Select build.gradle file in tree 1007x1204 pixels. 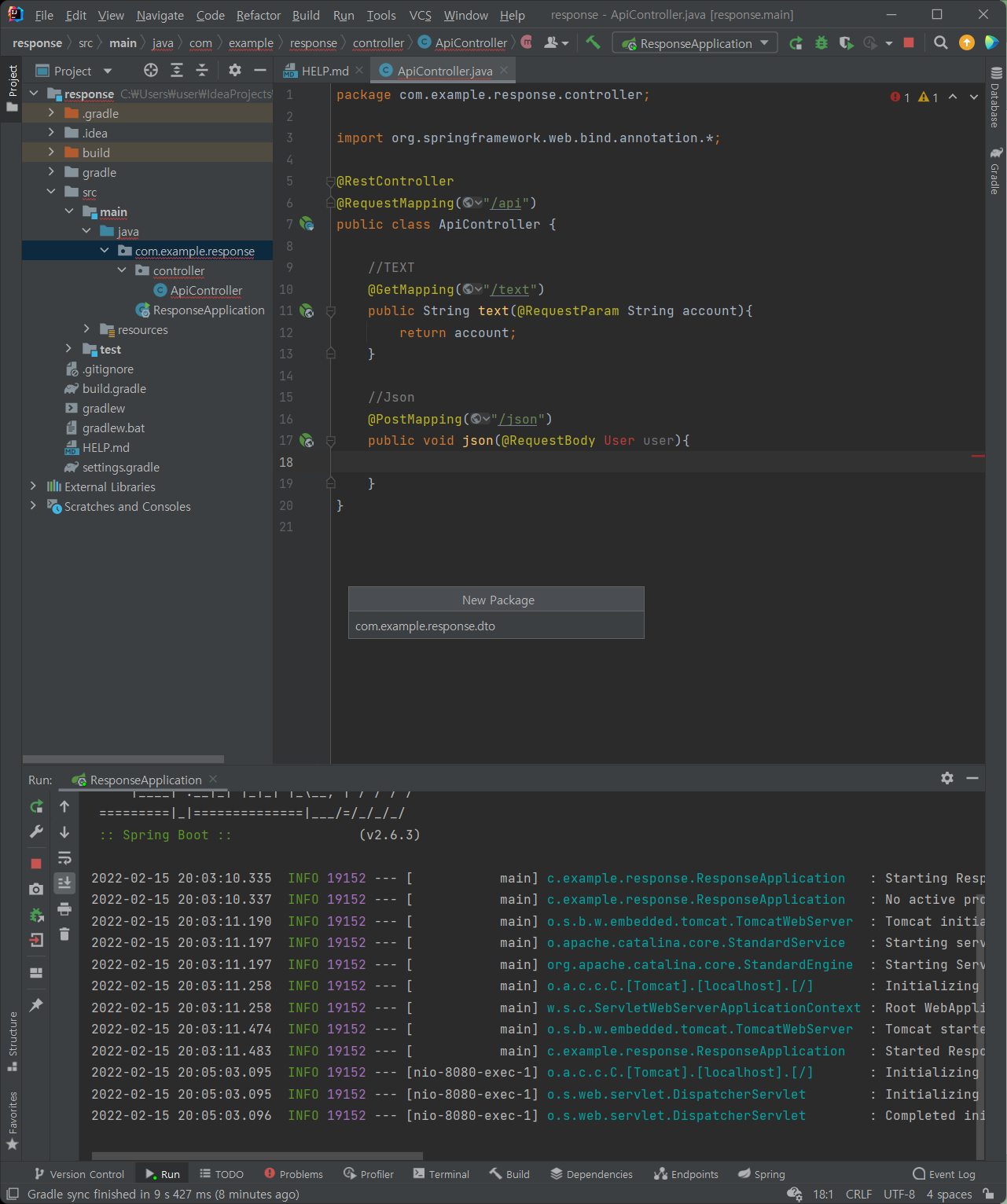tap(114, 388)
